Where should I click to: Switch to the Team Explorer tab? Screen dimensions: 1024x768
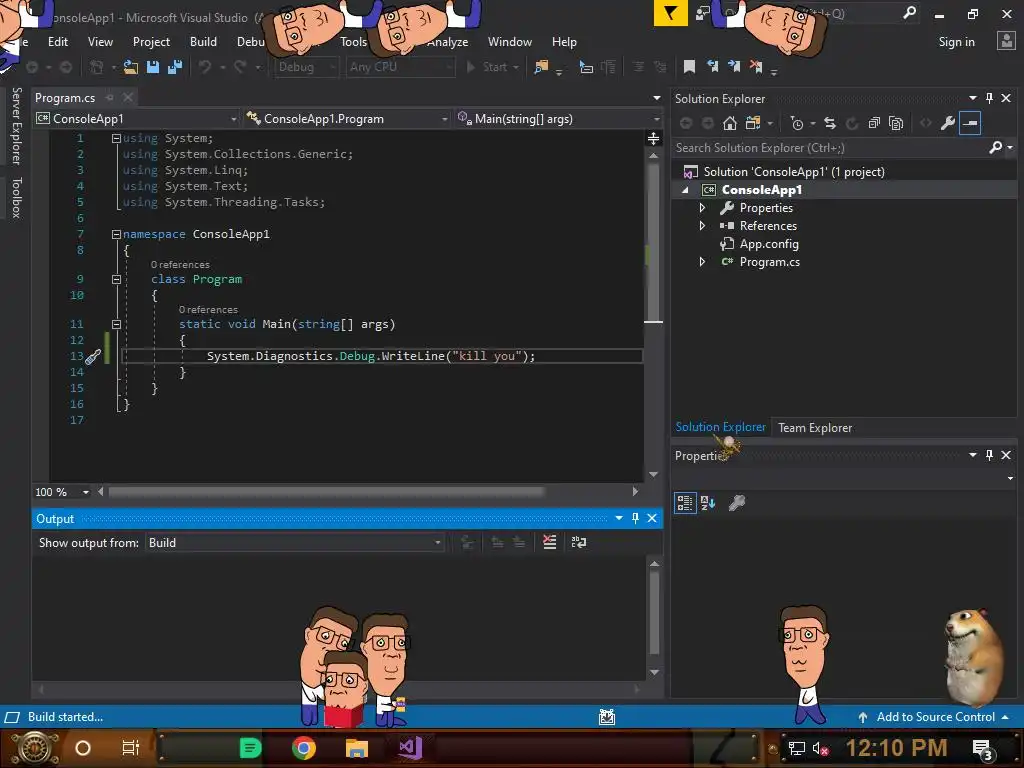click(815, 428)
